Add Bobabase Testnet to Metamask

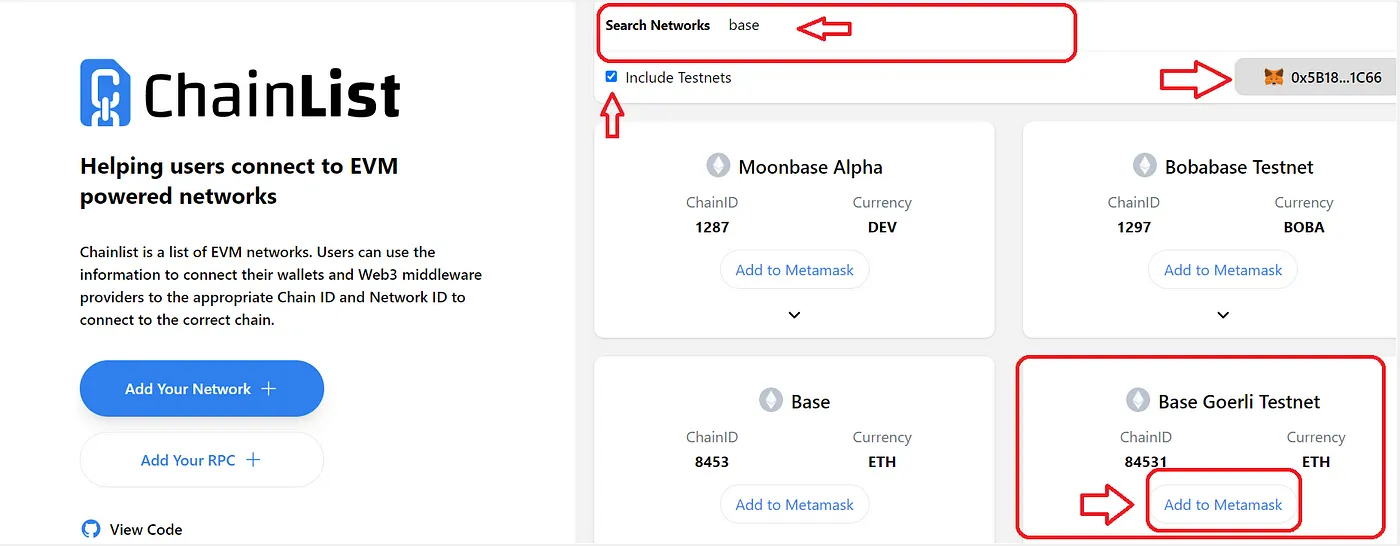pyautogui.click(x=1222, y=270)
